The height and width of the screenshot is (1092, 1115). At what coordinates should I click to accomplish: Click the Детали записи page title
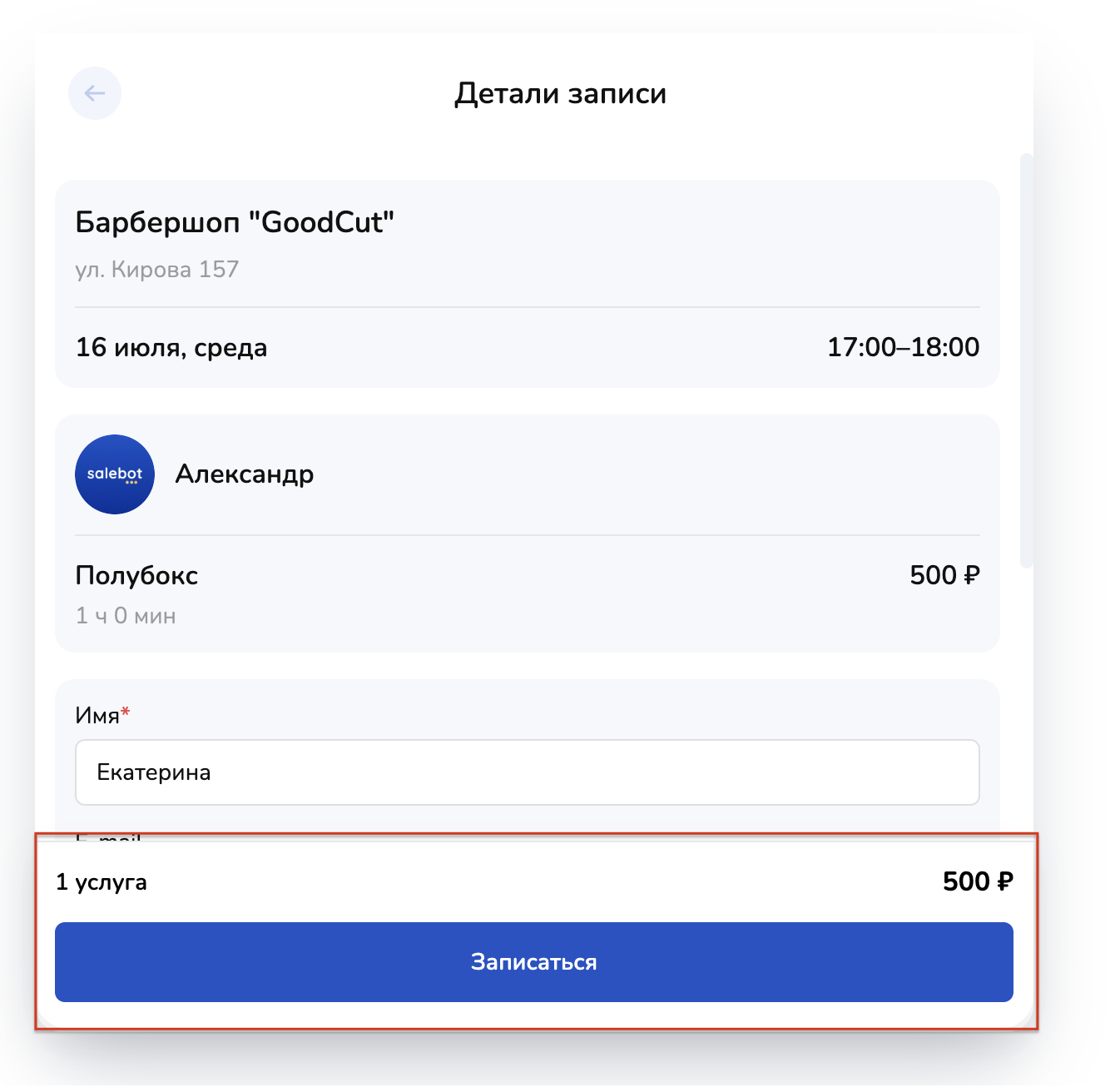[x=560, y=93]
